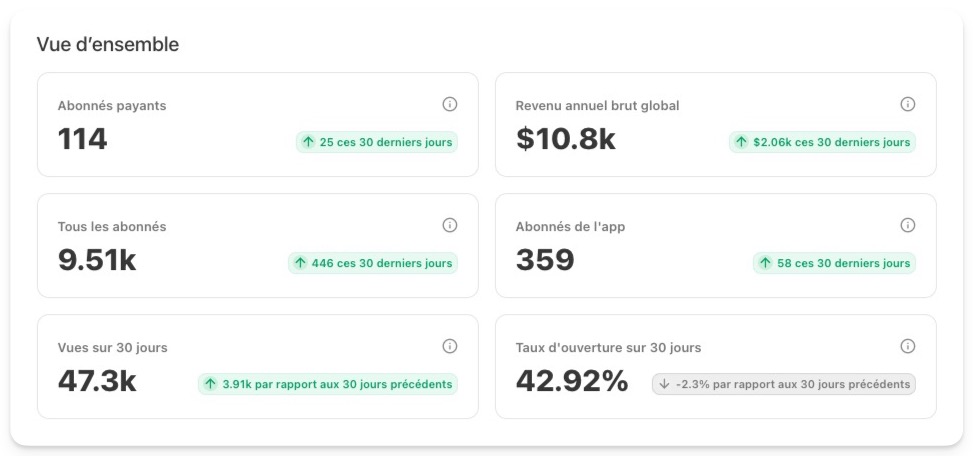Click the "3.91k par rapport" green badge
The image size is (973, 456).
pyautogui.click(x=327, y=384)
